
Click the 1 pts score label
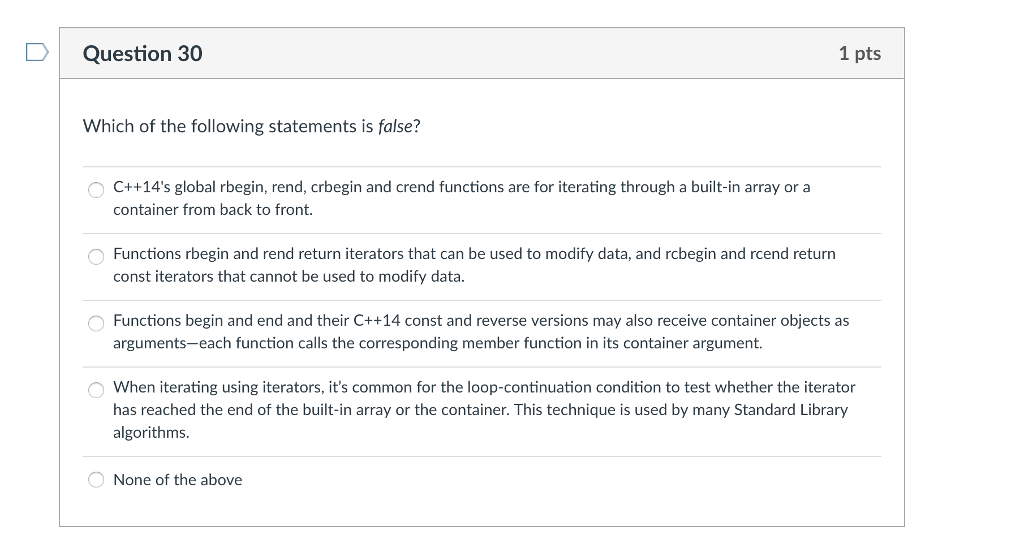point(859,54)
